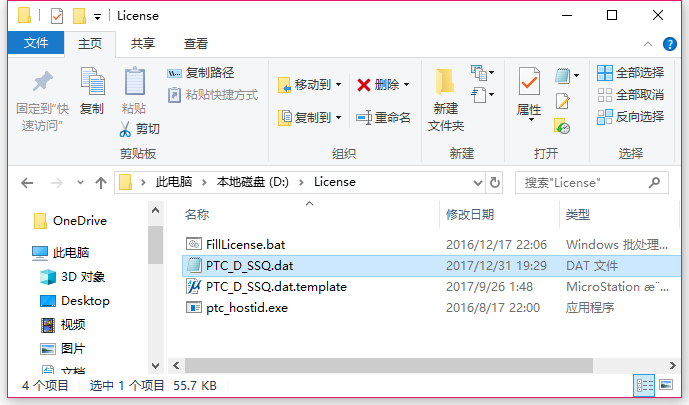Click 反向选择 (Invert selection) button
This screenshot has width=689, height=405.
[631, 117]
